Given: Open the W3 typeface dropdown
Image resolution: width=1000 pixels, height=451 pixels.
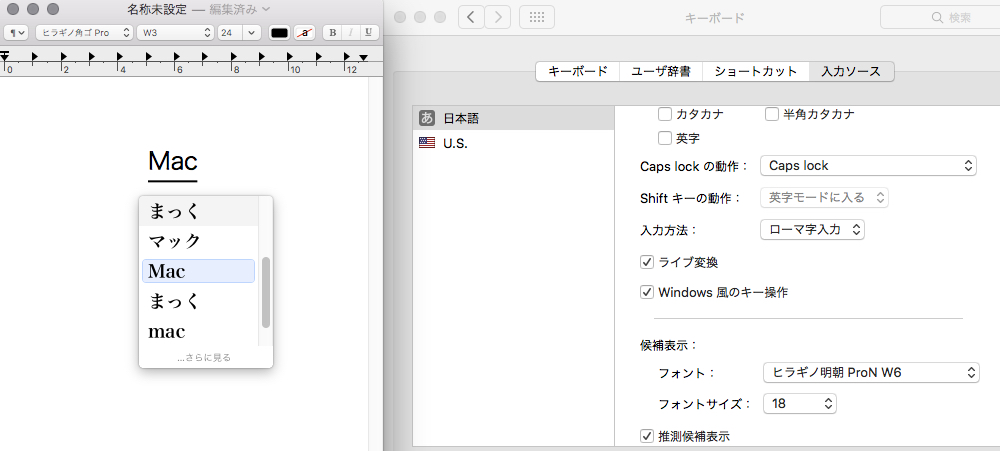Looking at the screenshot, I should pos(175,33).
